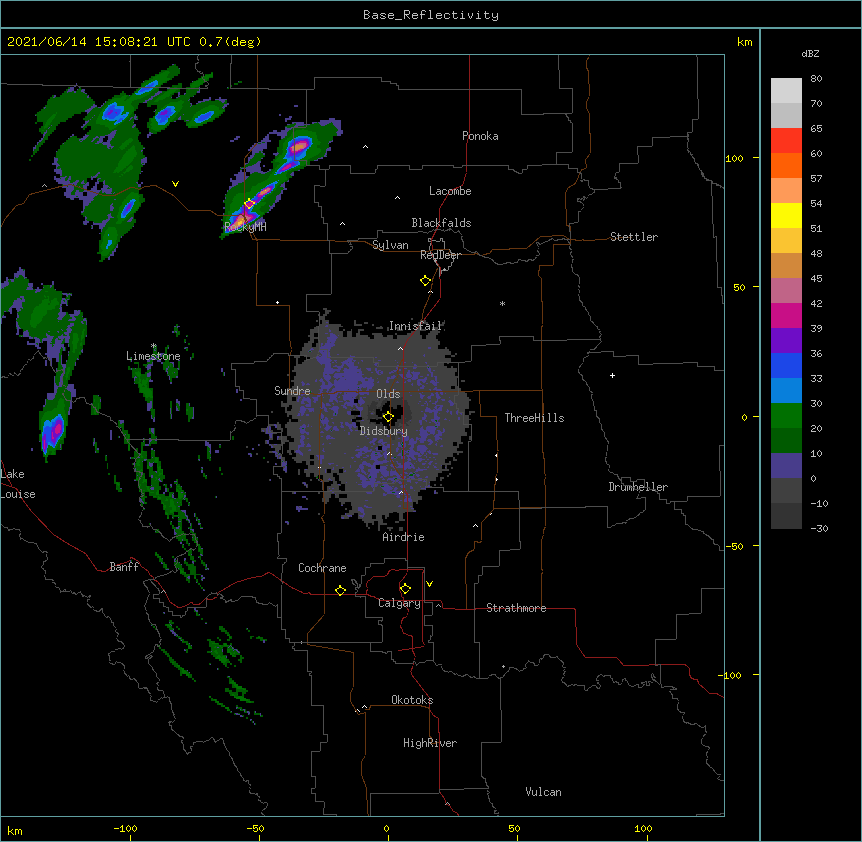Click the light gray 70-80 dBZ legend swatch
The height and width of the screenshot is (842, 862).
pos(786,91)
